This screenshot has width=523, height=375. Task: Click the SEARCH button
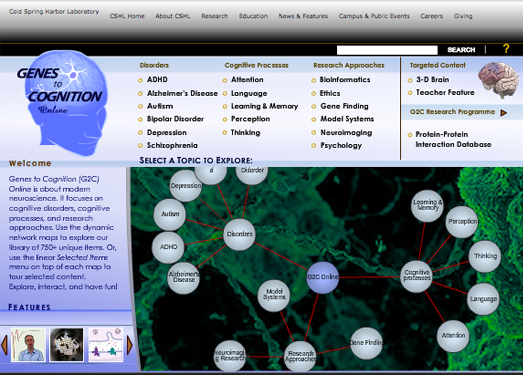pyautogui.click(x=461, y=50)
